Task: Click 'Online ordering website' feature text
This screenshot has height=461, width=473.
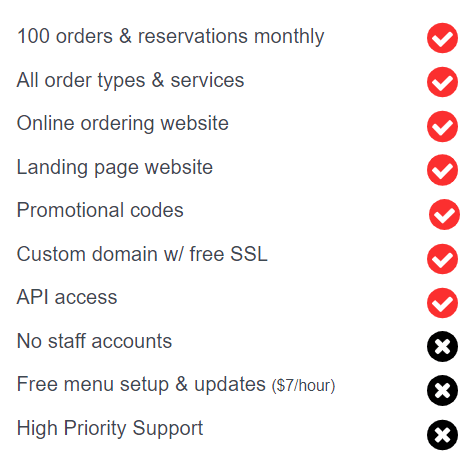Action: pos(122,124)
